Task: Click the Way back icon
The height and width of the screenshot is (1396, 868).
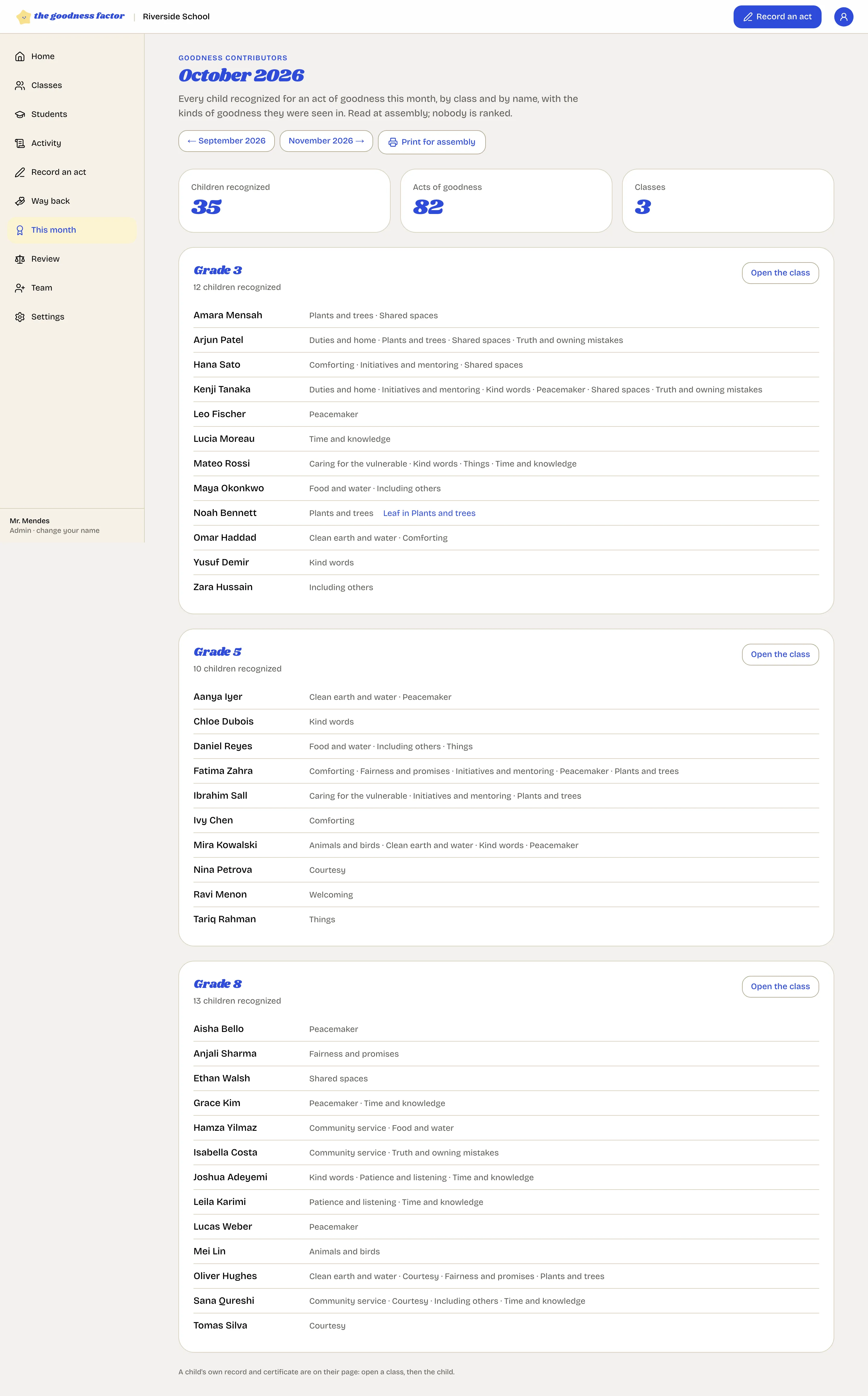Action: click(x=20, y=201)
